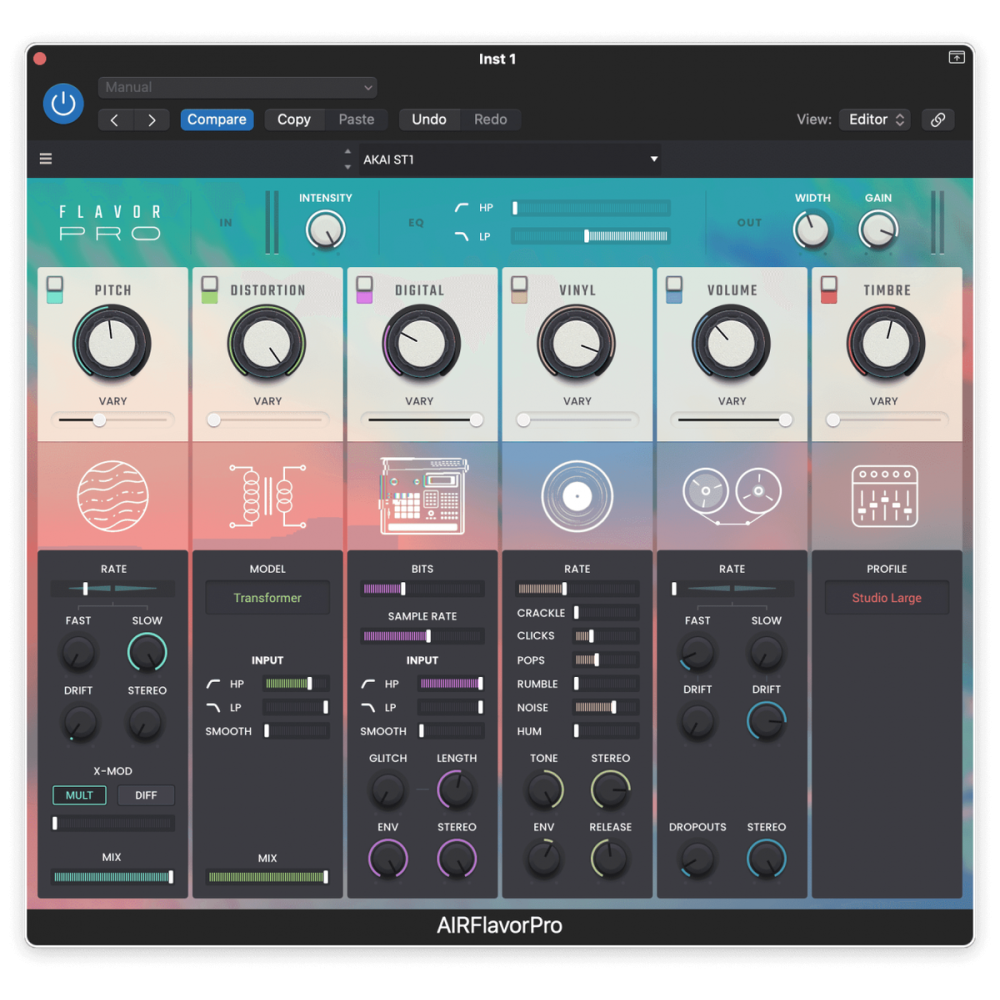Select the reel-to-reel tape icon under Volume
The height and width of the screenshot is (1000, 1000).
point(731,495)
